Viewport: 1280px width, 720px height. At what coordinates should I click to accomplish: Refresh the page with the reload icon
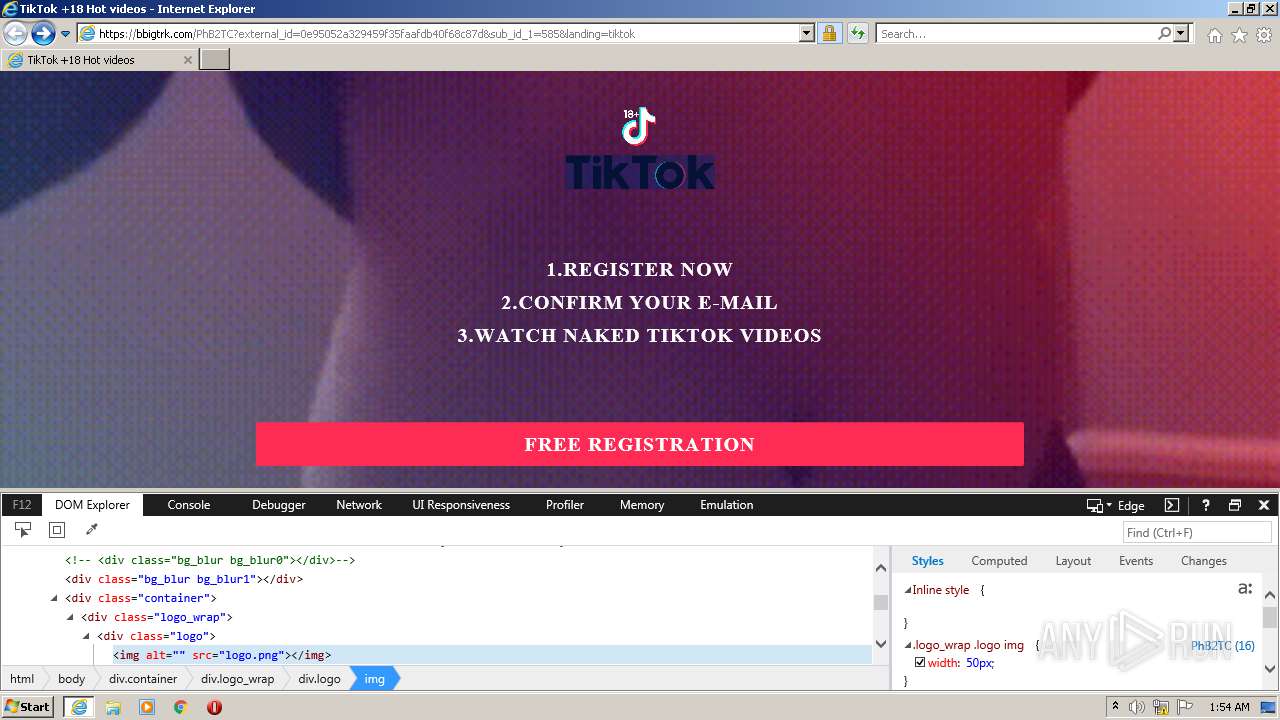pos(857,34)
